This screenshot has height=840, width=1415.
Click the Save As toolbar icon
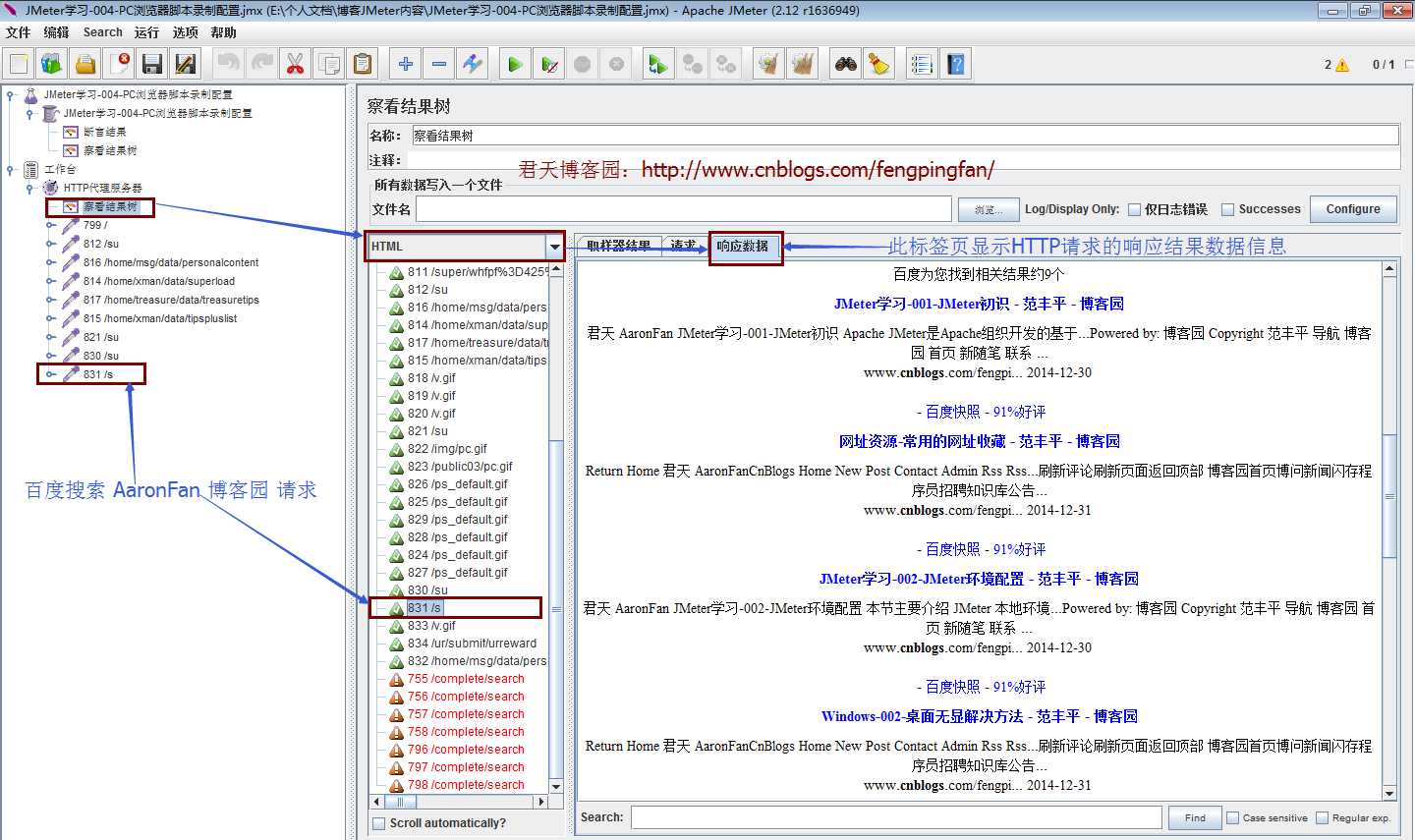point(185,65)
